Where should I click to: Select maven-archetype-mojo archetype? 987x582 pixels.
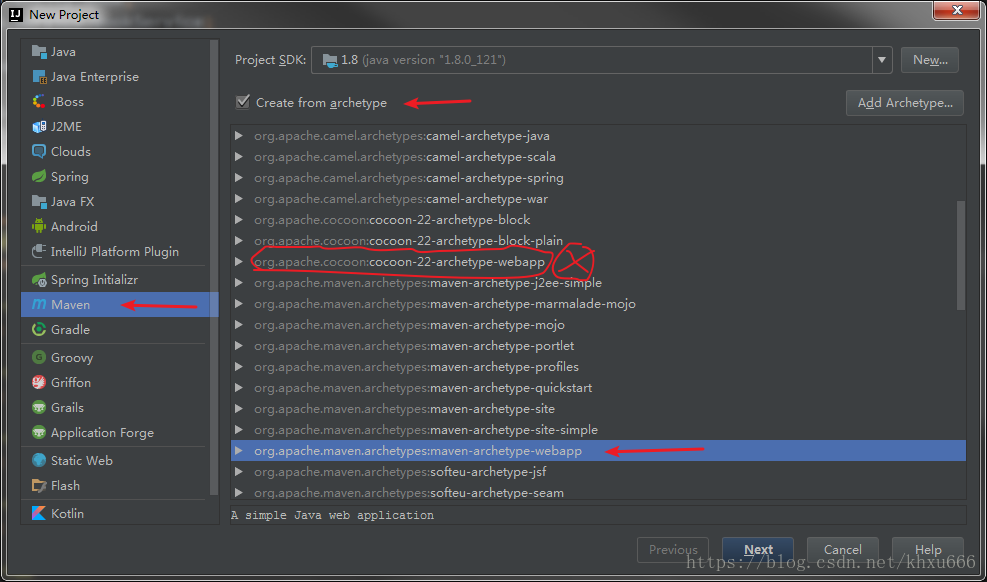[409, 325]
